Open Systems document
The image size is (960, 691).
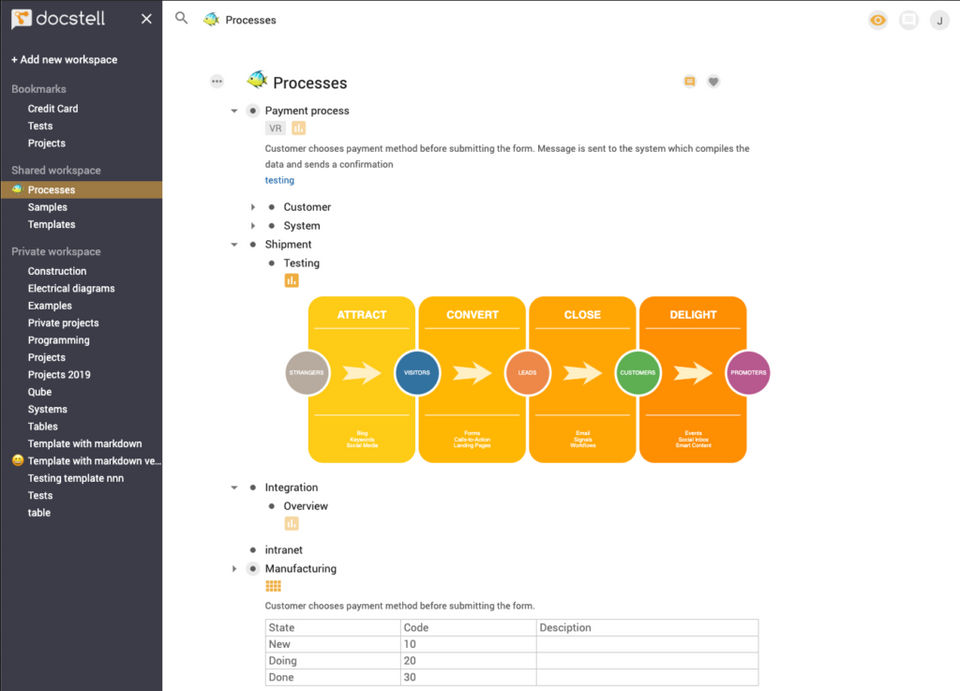[47, 409]
